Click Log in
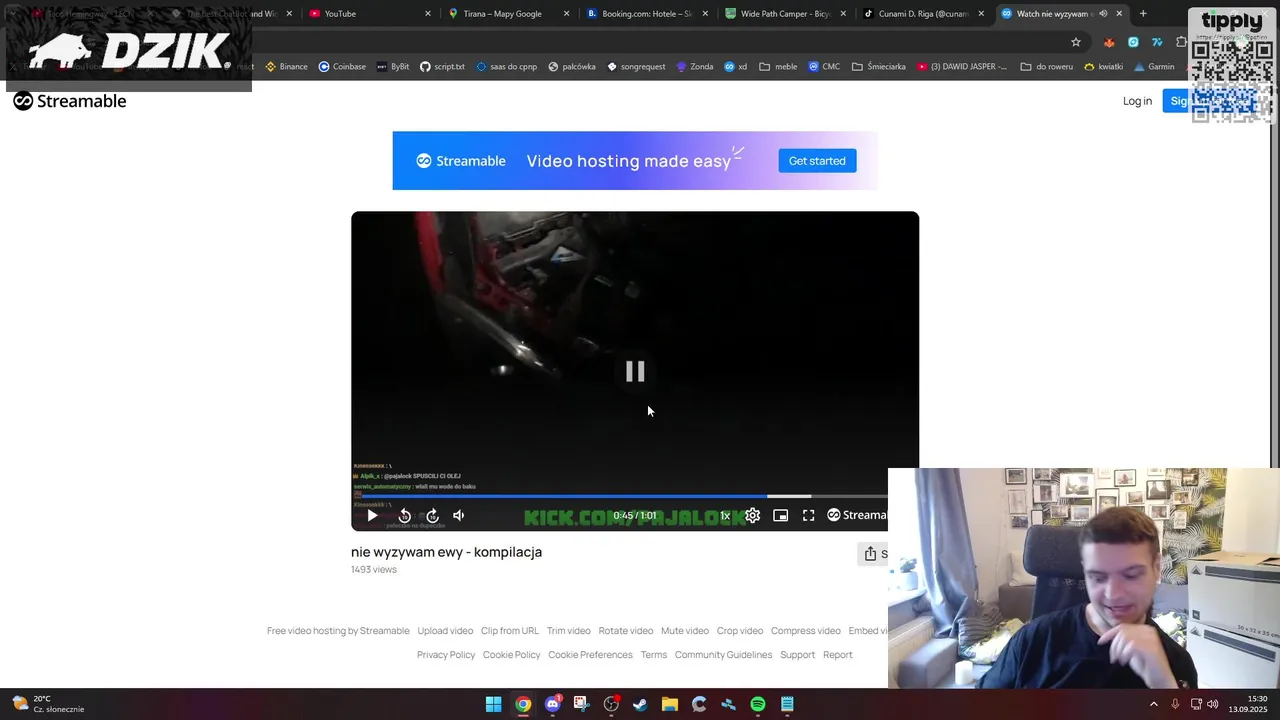Screen dimensions: 1280x720 click(x=1137, y=101)
